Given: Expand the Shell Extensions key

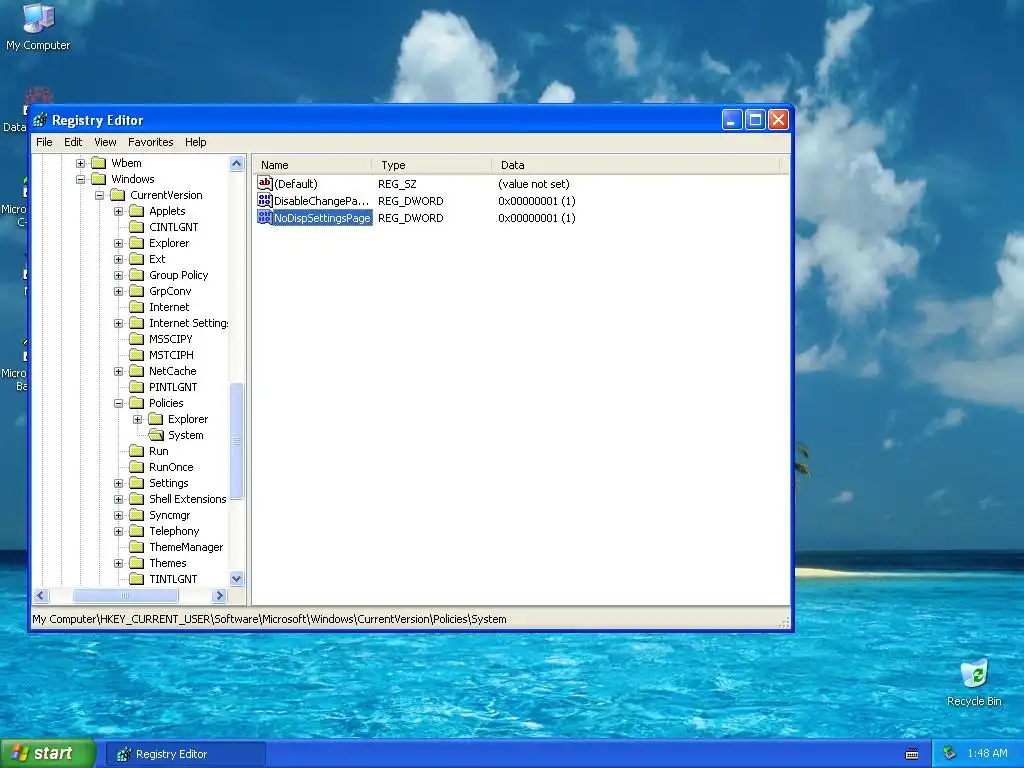Looking at the screenshot, I should pos(118,499).
